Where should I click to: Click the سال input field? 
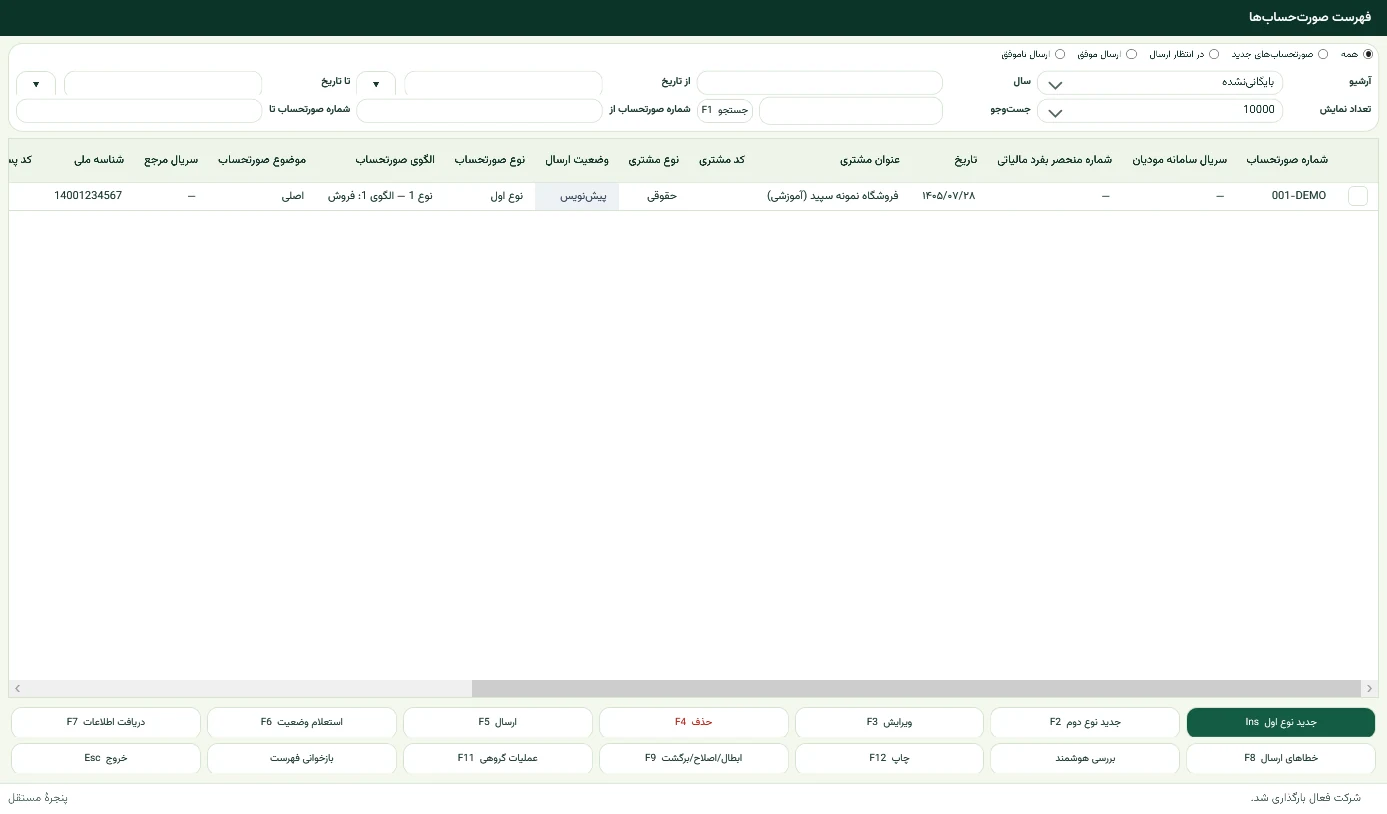[820, 83]
